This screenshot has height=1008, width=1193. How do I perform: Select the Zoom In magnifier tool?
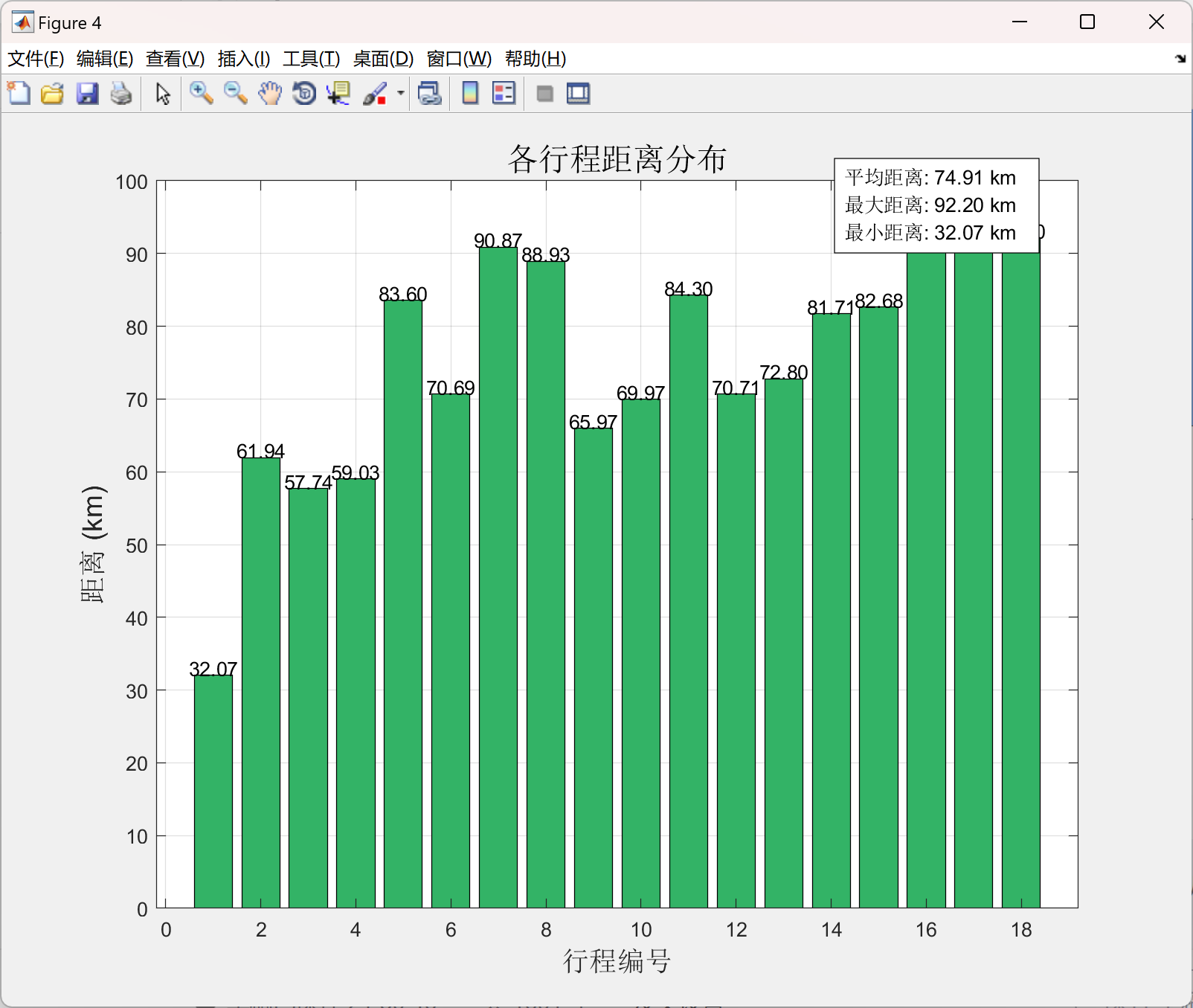click(201, 94)
